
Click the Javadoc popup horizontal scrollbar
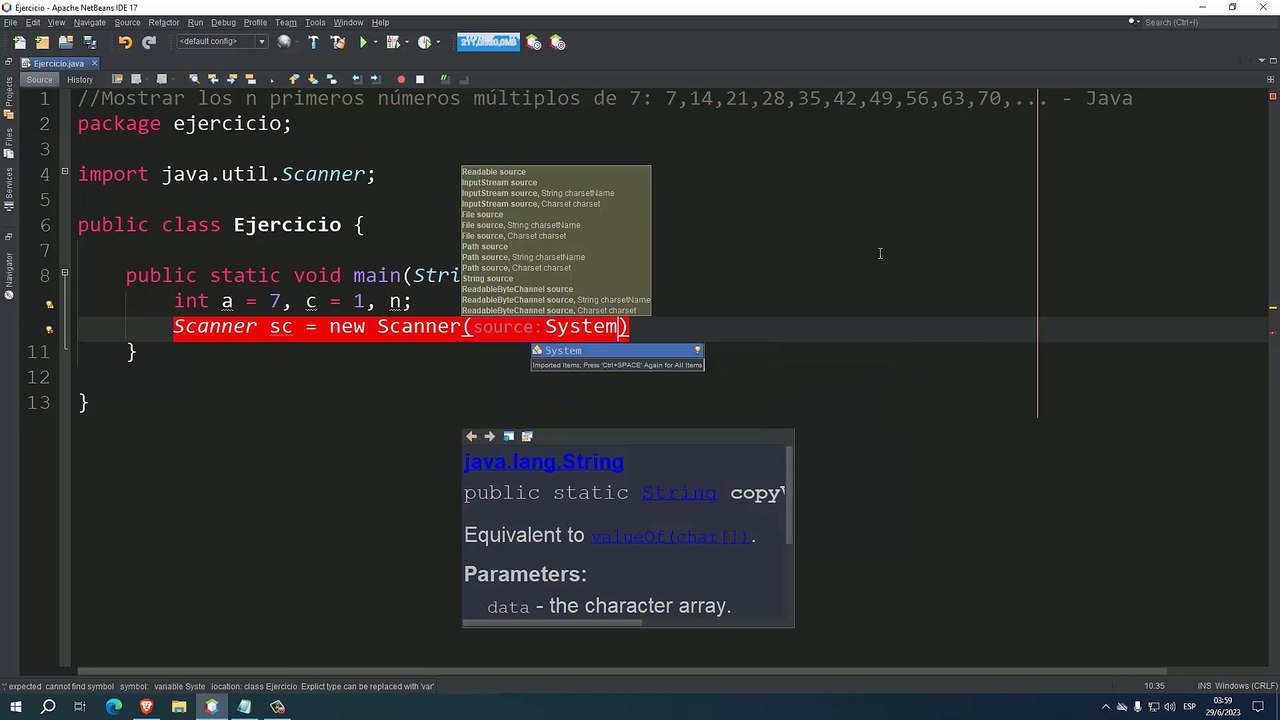pos(553,622)
